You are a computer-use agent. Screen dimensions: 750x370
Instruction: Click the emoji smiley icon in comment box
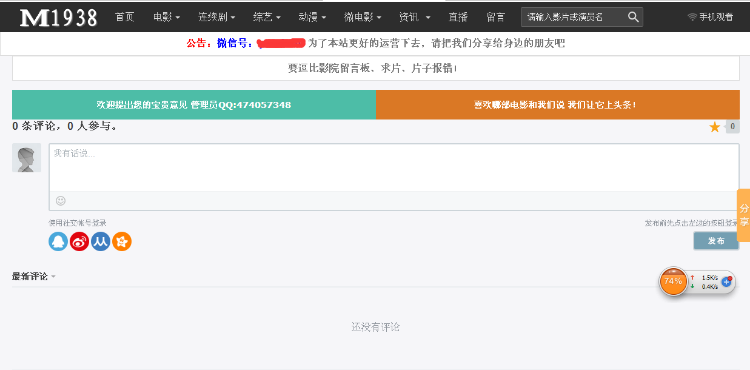tap(61, 201)
